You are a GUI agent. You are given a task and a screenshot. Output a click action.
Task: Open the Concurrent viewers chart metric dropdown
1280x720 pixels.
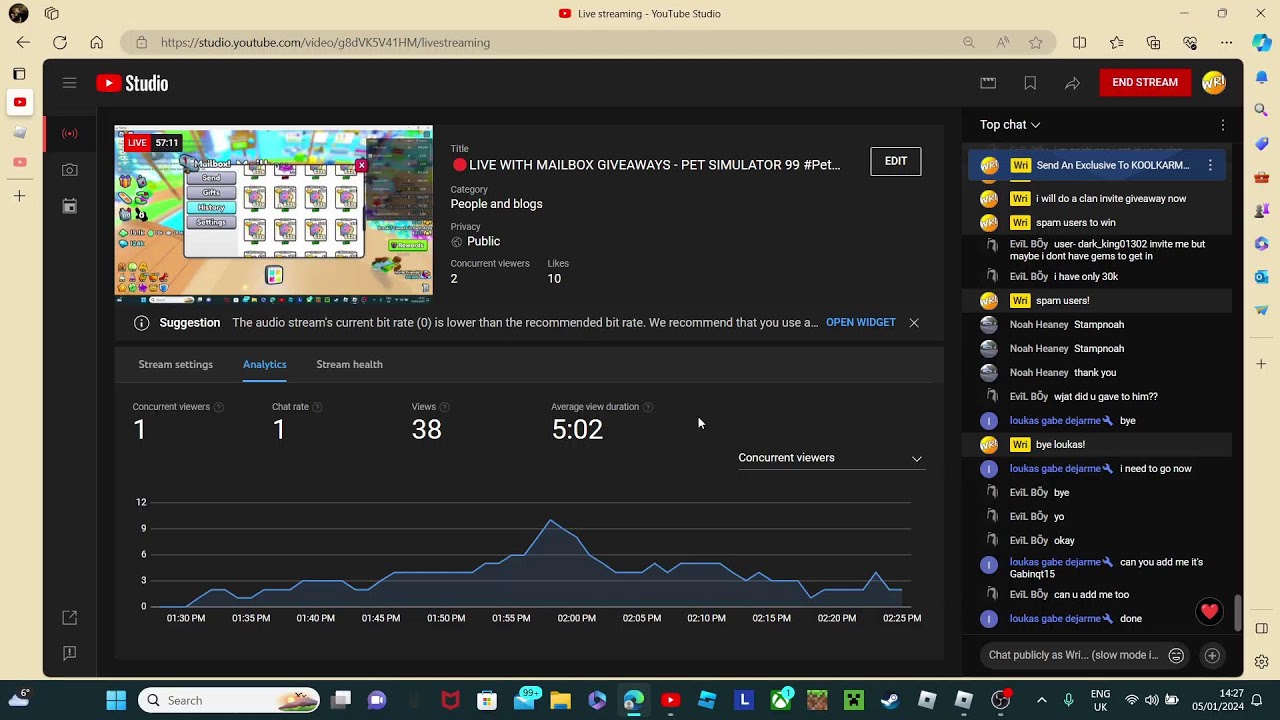pyautogui.click(x=830, y=458)
